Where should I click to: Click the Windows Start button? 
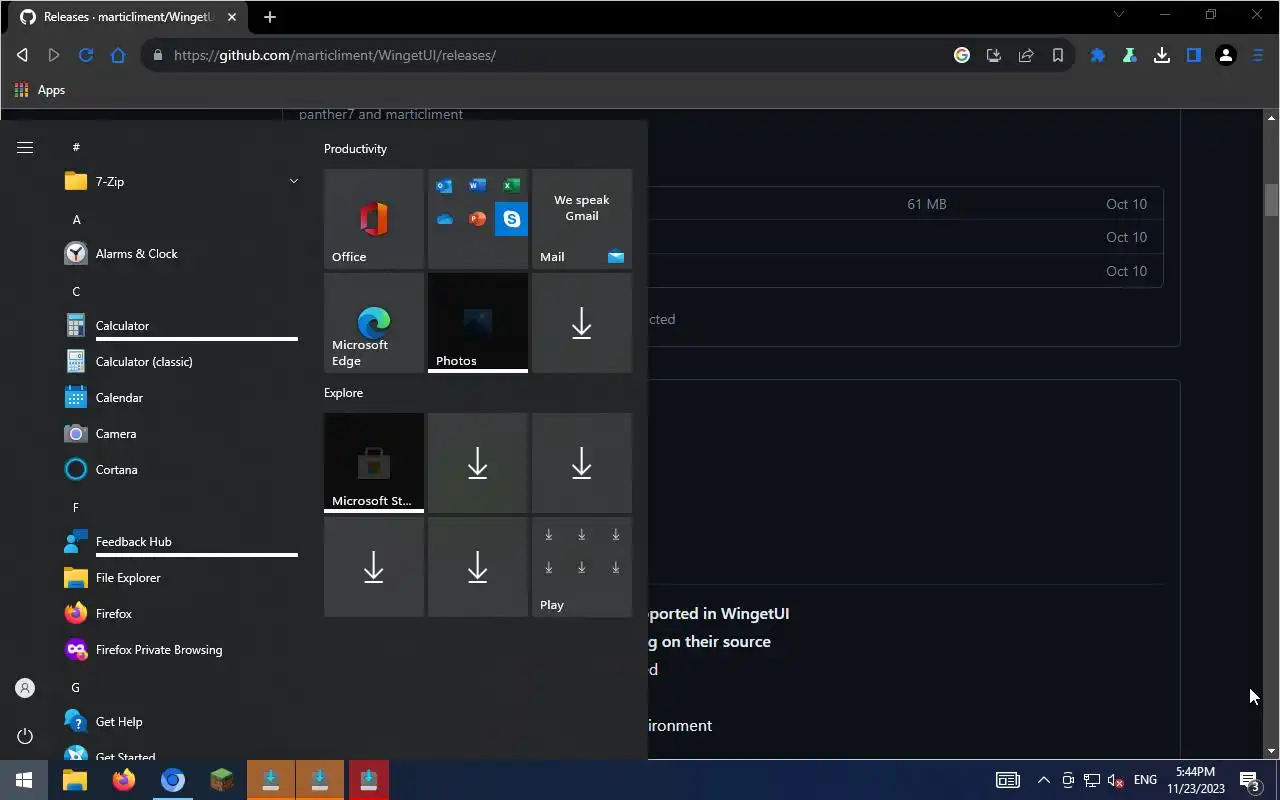click(x=24, y=780)
